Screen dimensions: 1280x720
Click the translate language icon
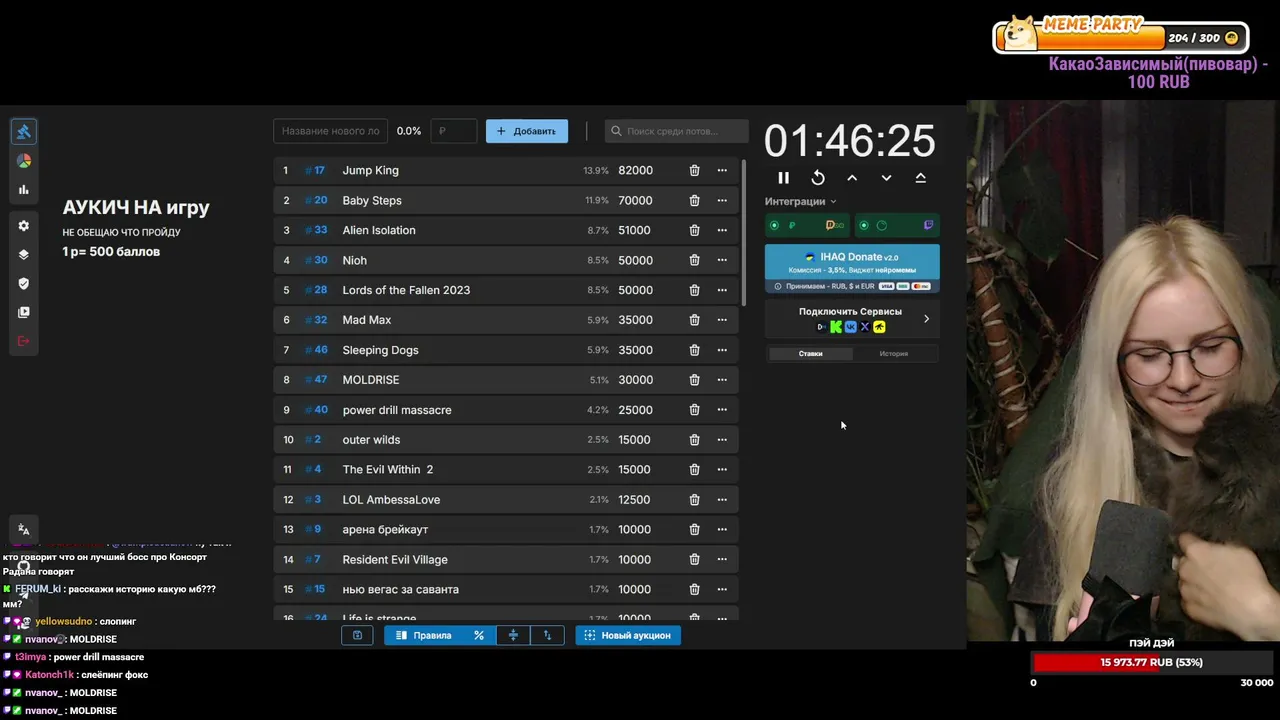tap(24, 530)
